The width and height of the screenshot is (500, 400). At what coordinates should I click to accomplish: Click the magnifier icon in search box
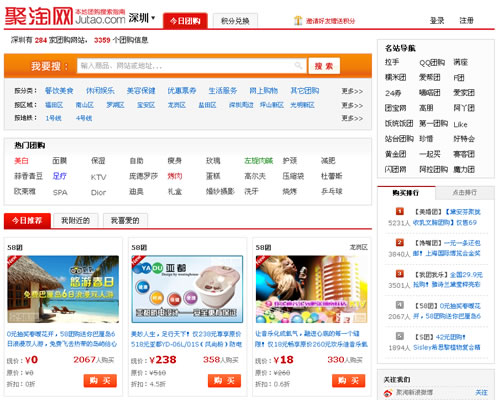pos(298,65)
